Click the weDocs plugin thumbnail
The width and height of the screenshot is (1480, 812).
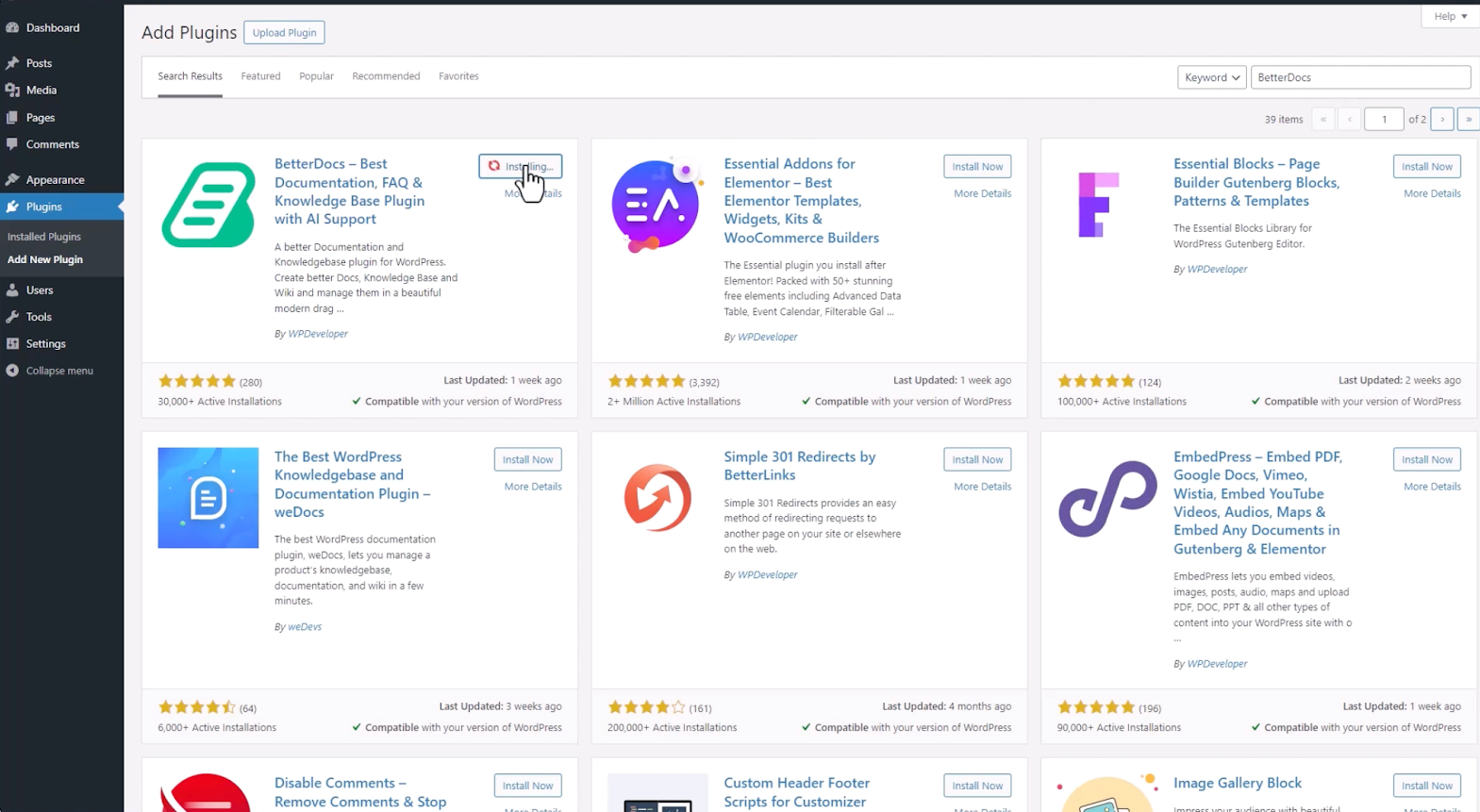[208, 498]
